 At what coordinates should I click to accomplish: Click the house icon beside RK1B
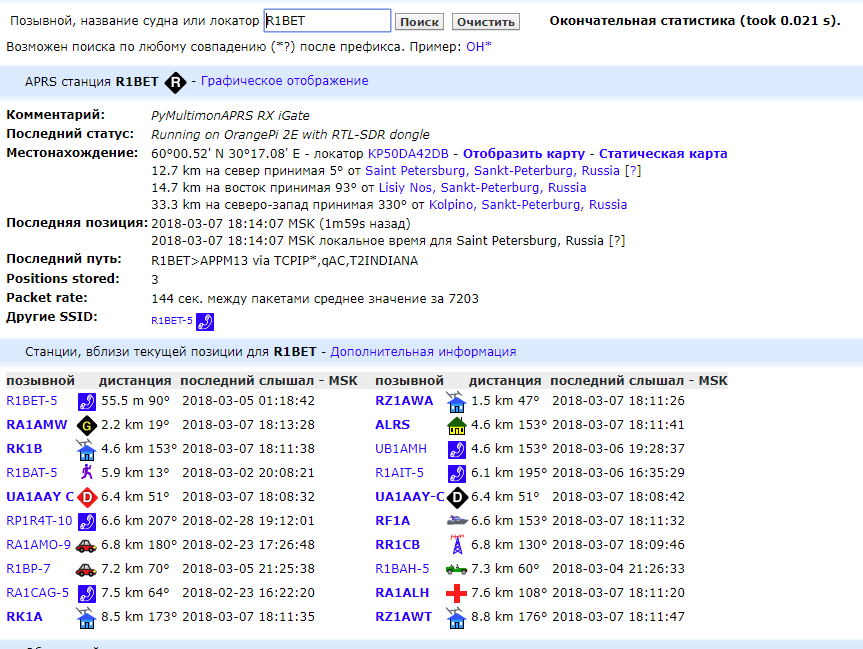pos(87,449)
